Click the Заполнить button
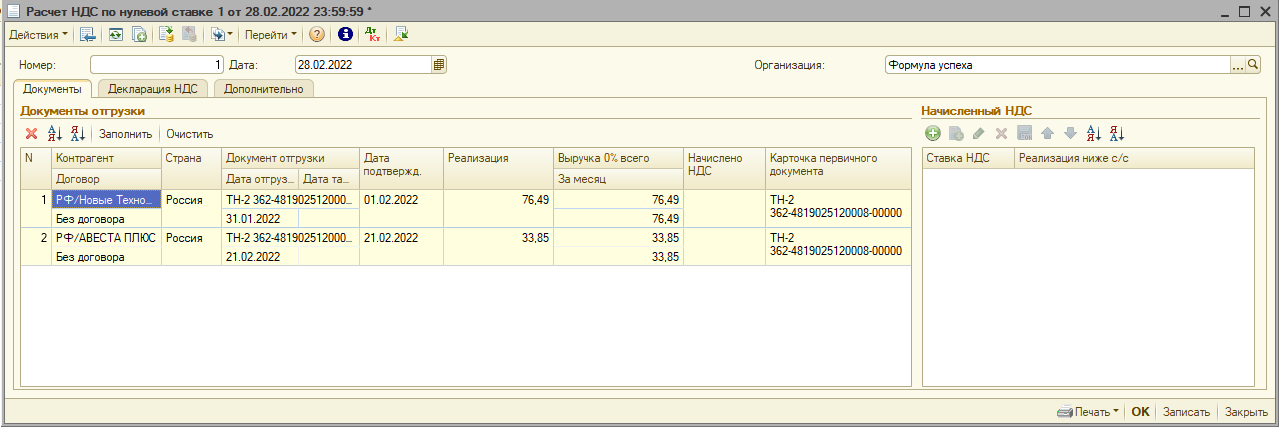 (125, 134)
